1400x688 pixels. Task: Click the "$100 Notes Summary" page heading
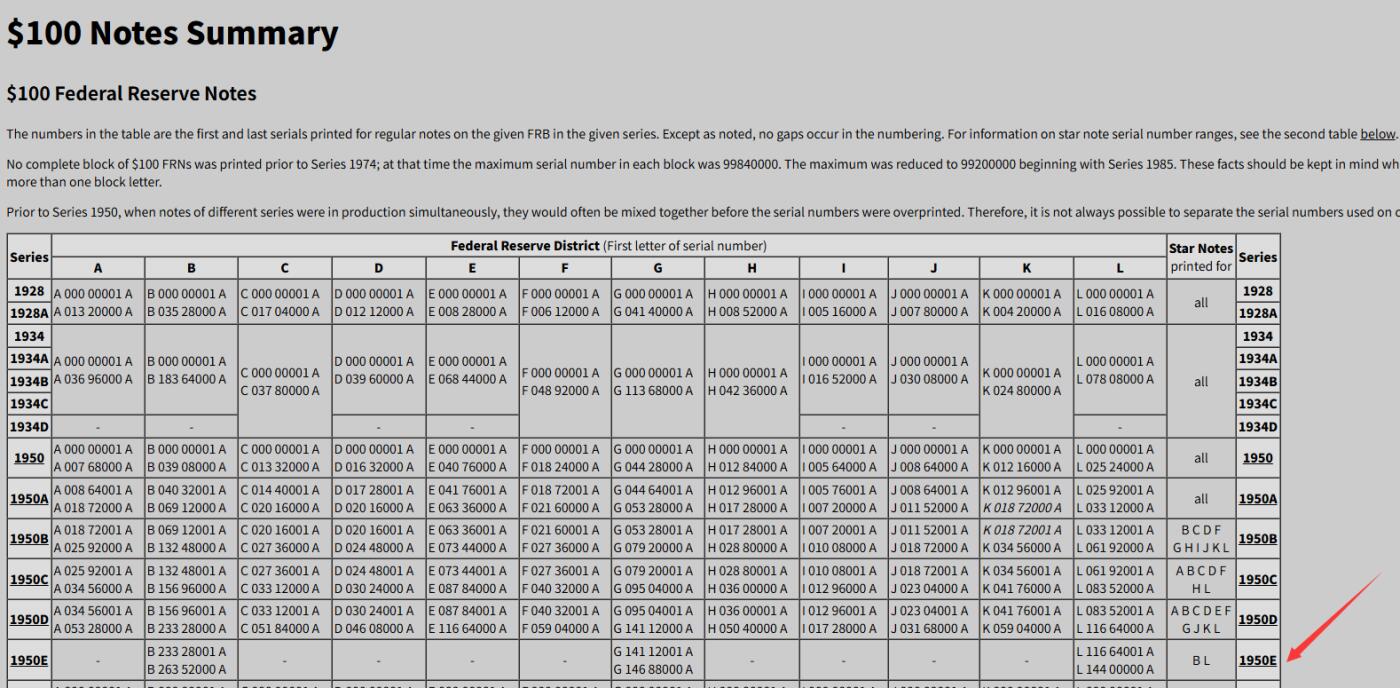pos(172,34)
